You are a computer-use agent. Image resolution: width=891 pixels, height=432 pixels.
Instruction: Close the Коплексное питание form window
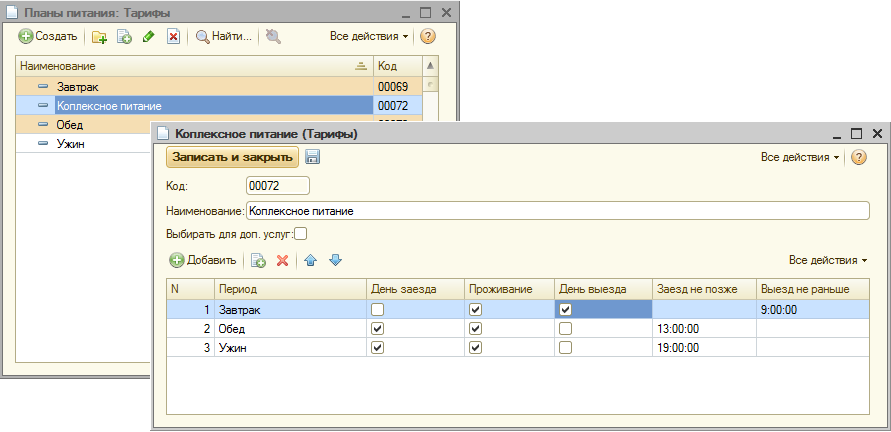877,134
